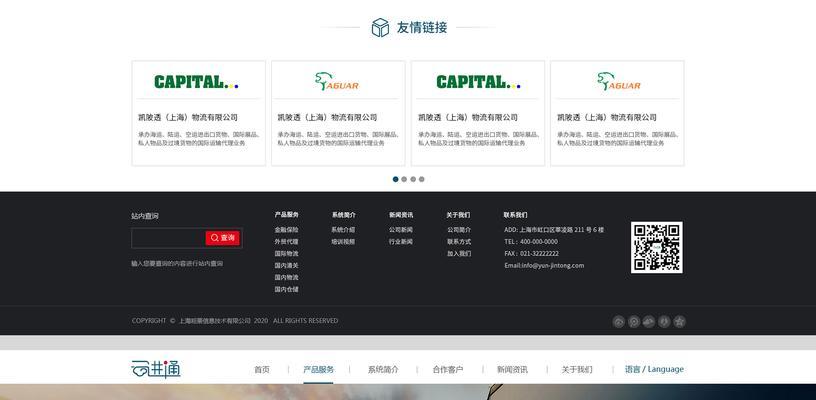Click the Email:info@yun-jintong.com text
Image resolution: width=816 pixels, height=400 pixels.
point(544,265)
